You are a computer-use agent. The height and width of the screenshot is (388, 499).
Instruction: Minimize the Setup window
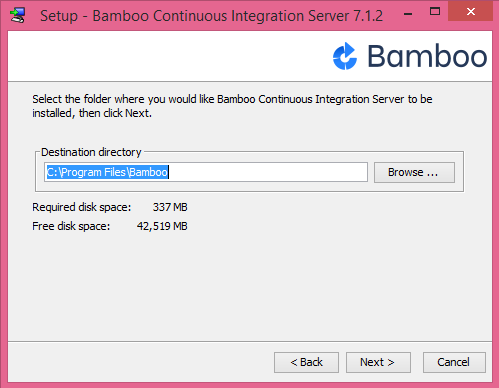[x=408, y=14]
